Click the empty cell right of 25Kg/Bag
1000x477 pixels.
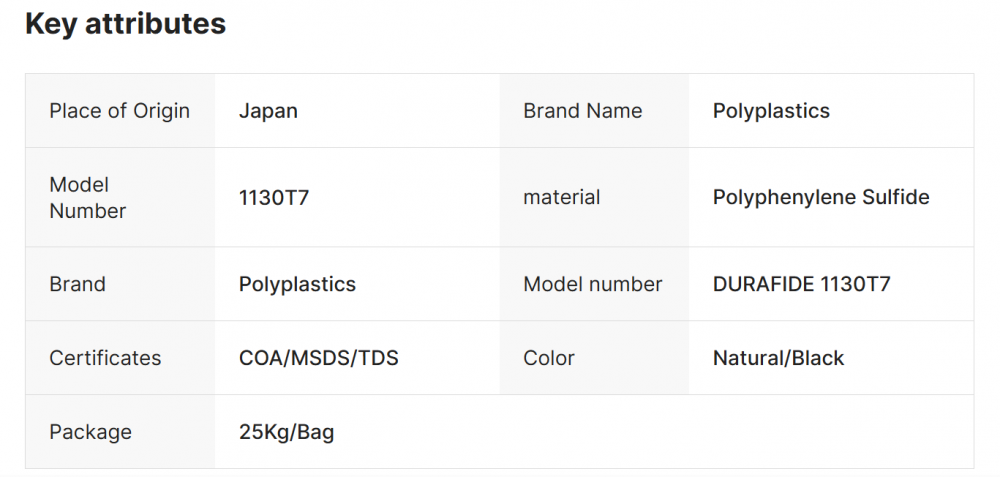[x=735, y=432]
